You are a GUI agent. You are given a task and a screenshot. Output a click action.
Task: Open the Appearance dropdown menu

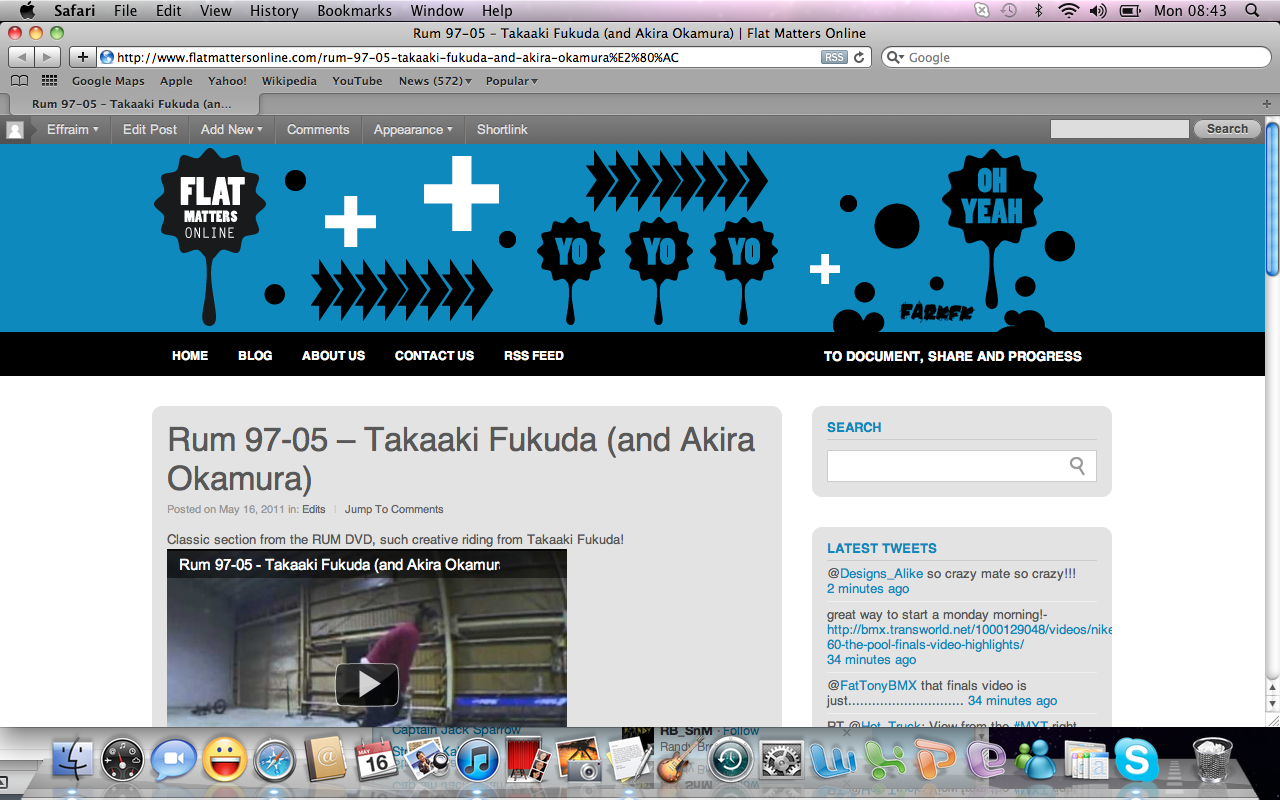pos(412,129)
